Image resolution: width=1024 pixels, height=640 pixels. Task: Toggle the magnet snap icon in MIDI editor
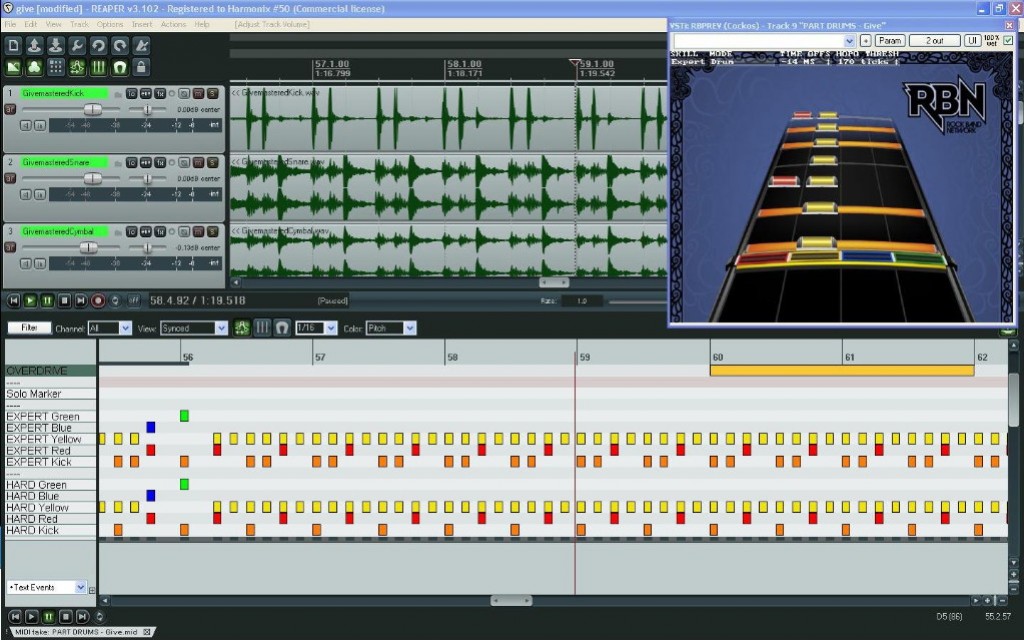click(x=283, y=328)
